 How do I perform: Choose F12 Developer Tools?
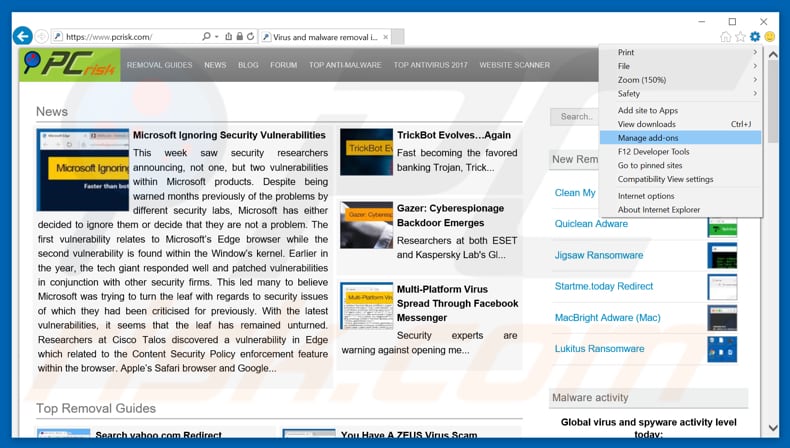tap(680, 152)
